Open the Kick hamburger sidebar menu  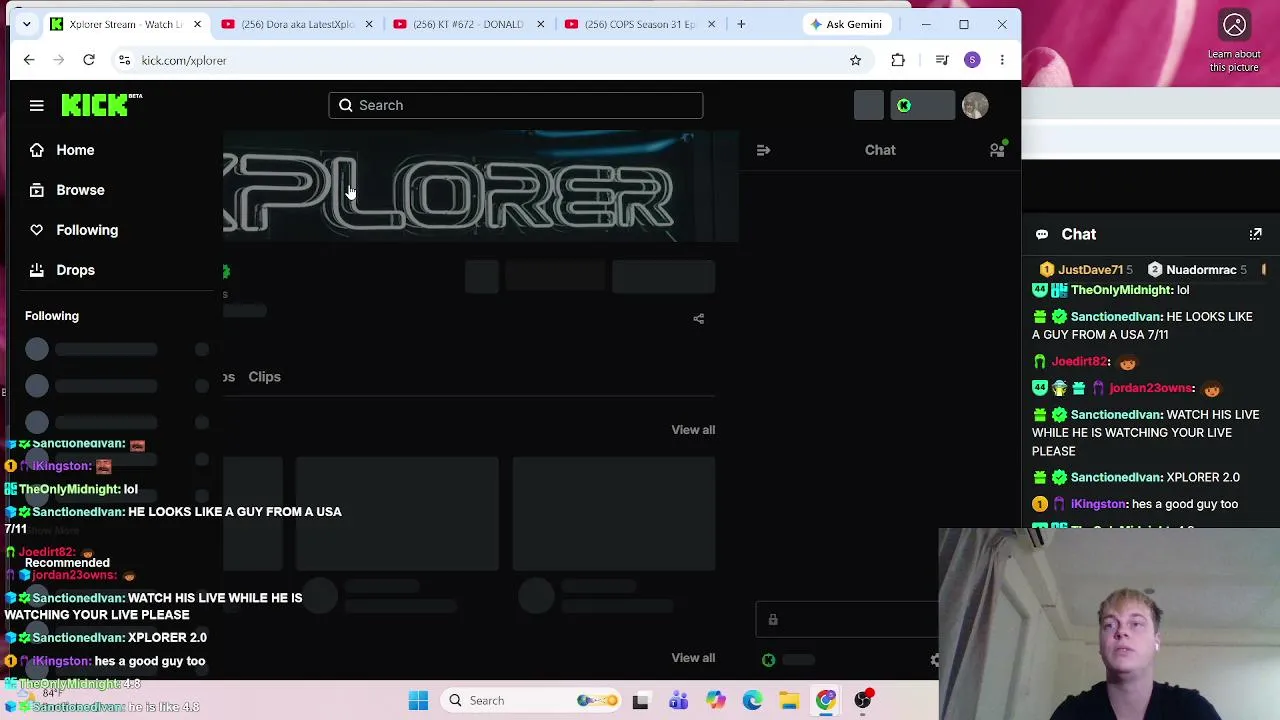click(x=37, y=105)
